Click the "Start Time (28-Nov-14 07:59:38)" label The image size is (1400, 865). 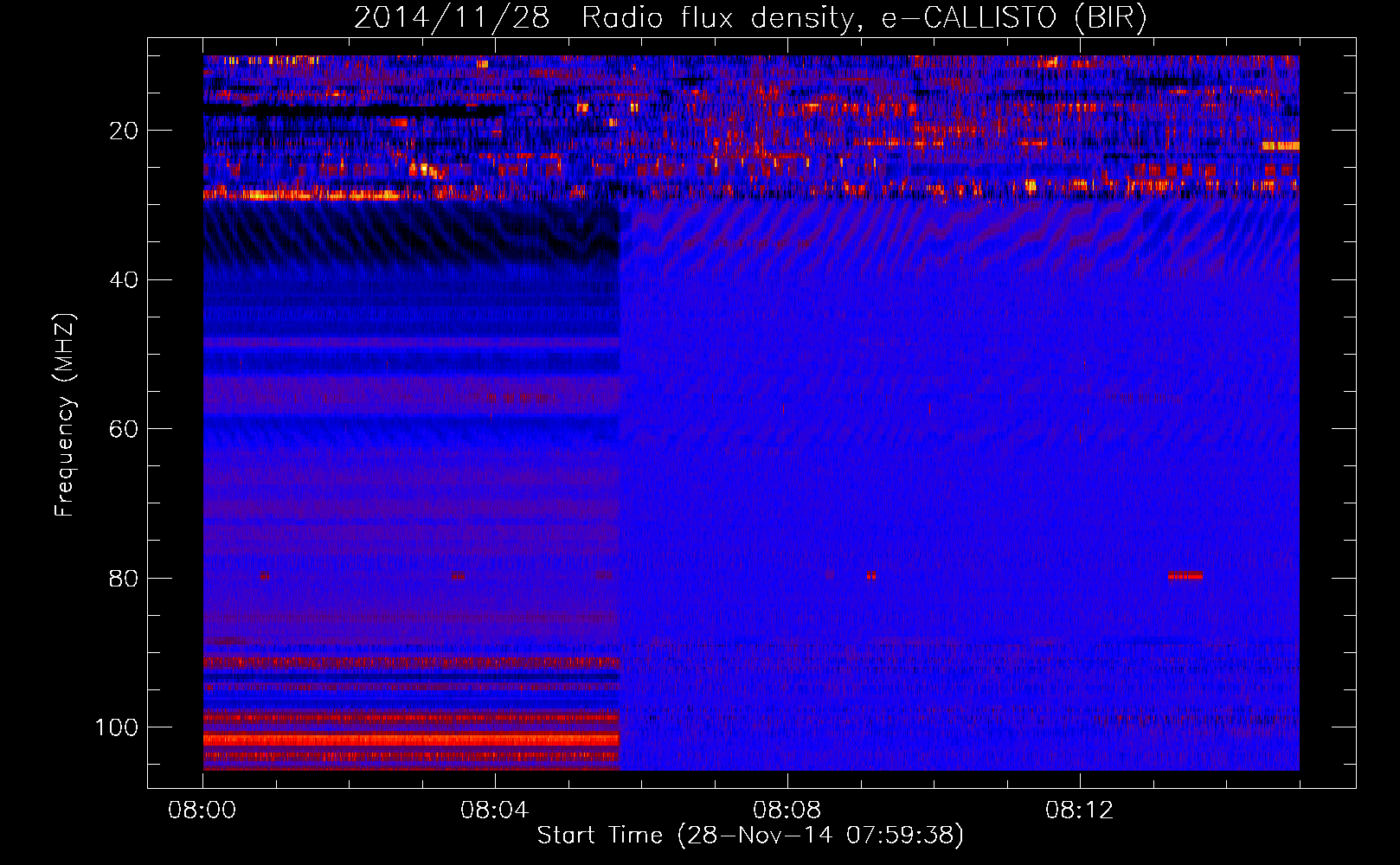750,836
